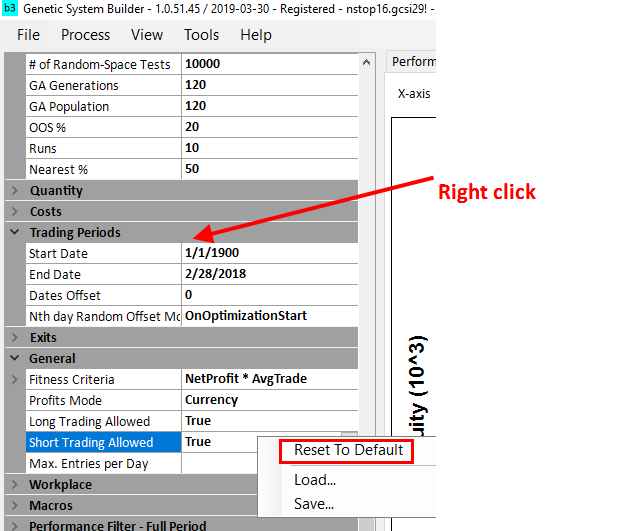Viewport: 634px width, 531px height.
Task: Select Save... from the context menu
Action: pyautogui.click(x=314, y=504)
